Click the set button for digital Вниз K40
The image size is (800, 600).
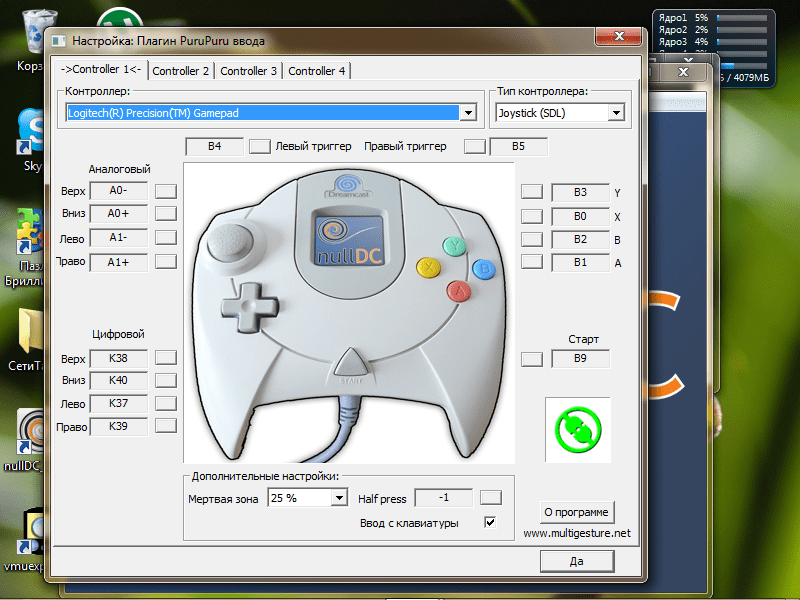[166, 380]
